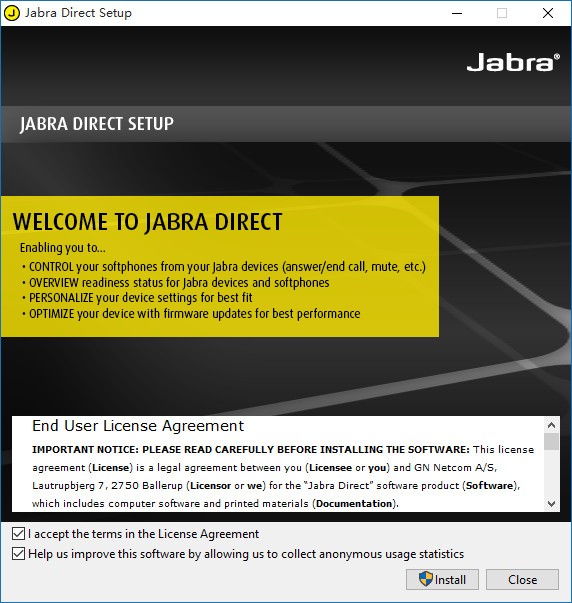Uncheck the accept License Agreement terms checkbox
The image size is (572, 603).
pyautogui.click(x=18, y=534)
